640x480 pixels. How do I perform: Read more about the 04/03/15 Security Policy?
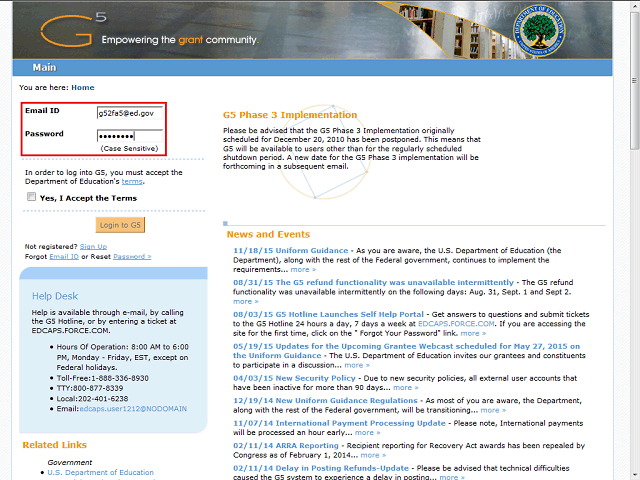pyautogui.click(x=405, y=387)
